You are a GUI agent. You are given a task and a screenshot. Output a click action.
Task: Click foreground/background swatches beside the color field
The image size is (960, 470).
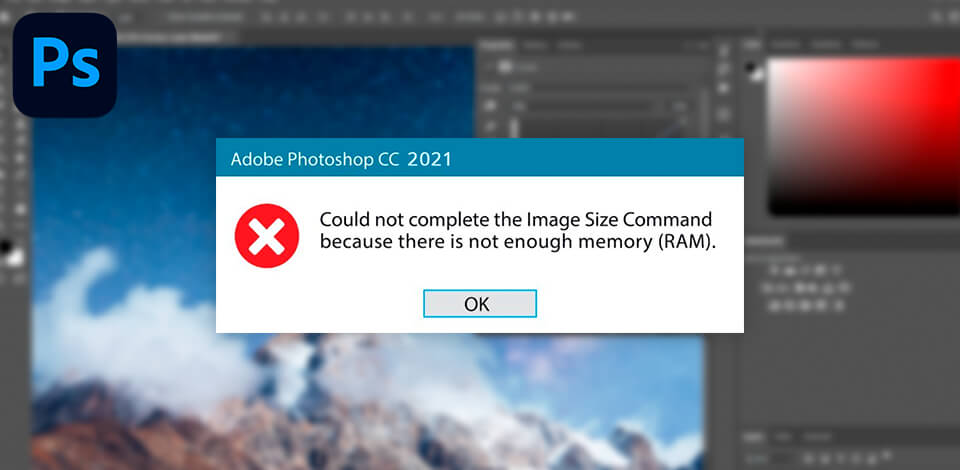click(x=754, y=71)
